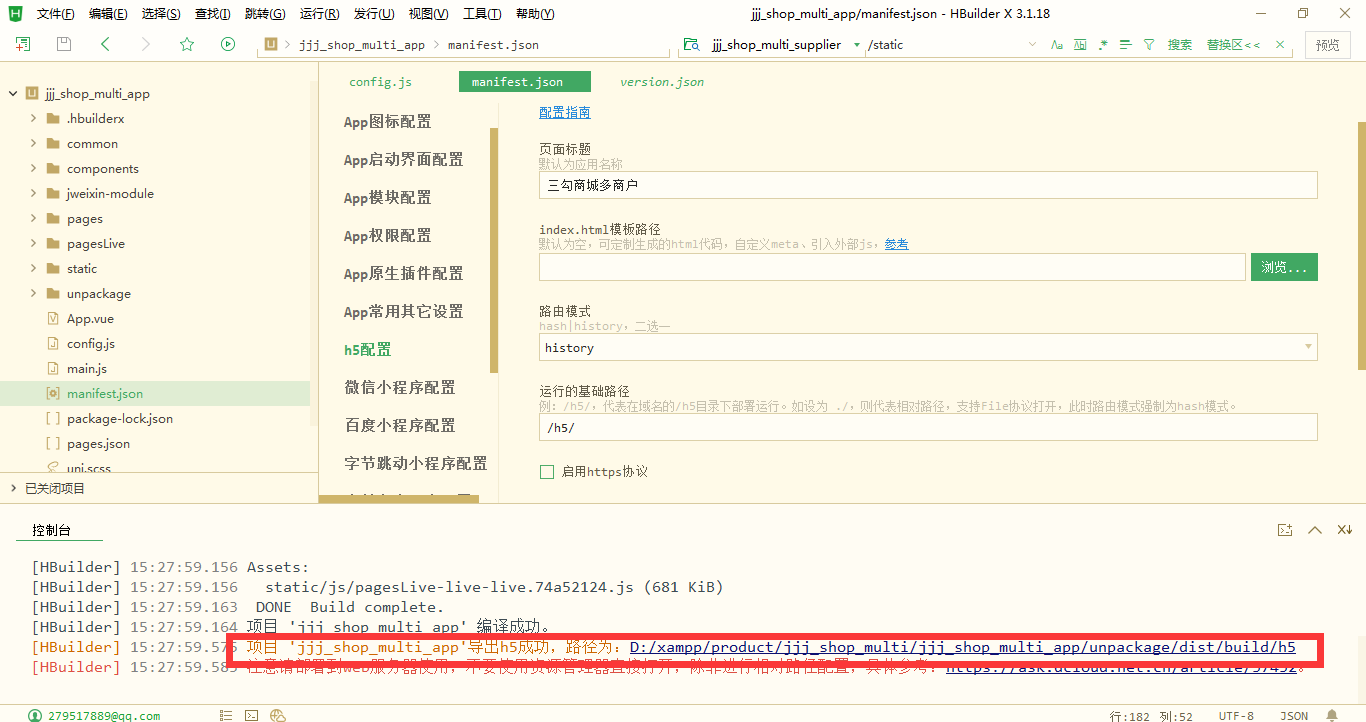This screenshot has width=1366, height=722.
Task: Open pages.json in the project tree
Action: (x=98, y=444)
